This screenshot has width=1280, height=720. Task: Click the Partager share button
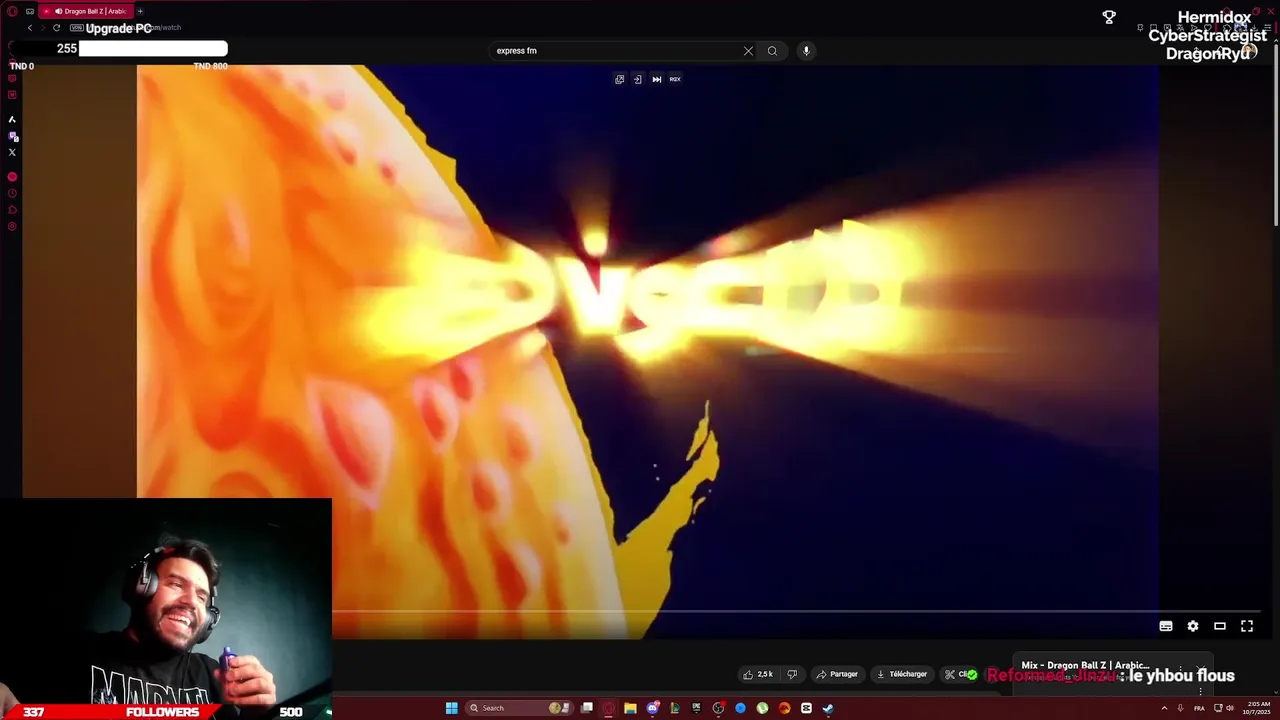(x=837, y=674)
